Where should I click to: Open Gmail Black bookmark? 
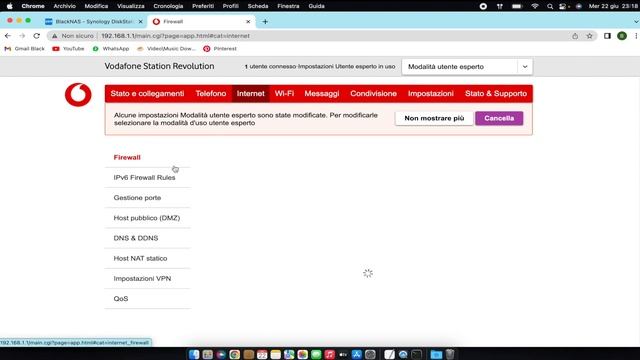[24, 49]
